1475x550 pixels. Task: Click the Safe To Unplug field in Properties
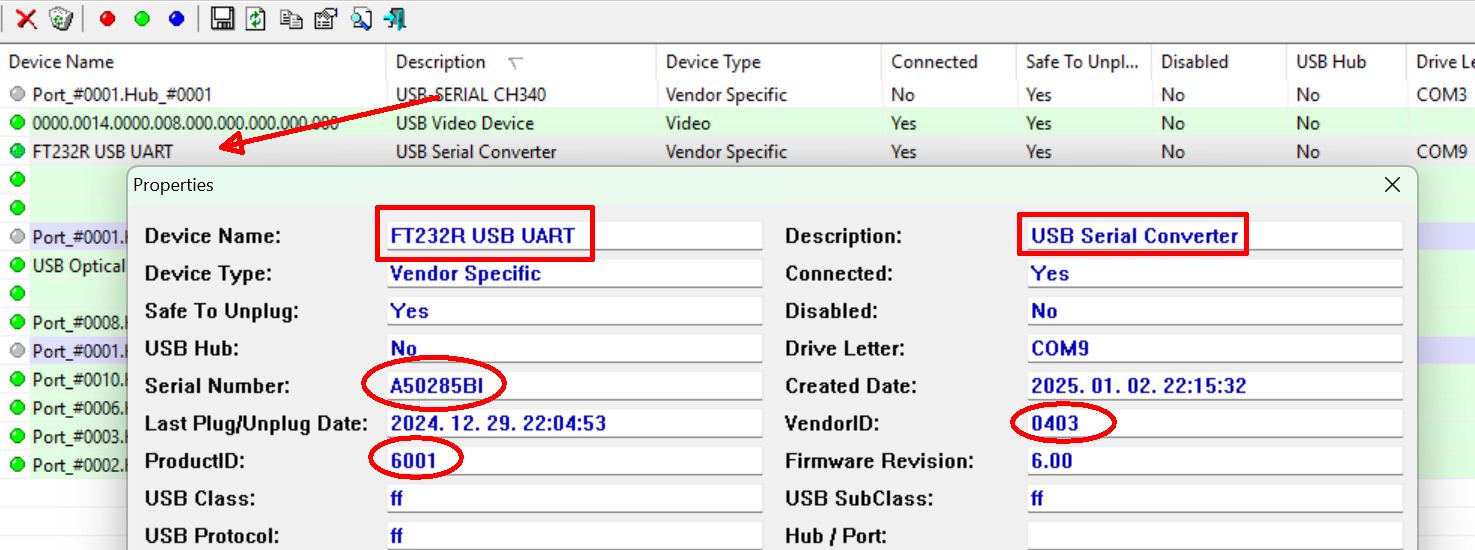tap(574, 311)
